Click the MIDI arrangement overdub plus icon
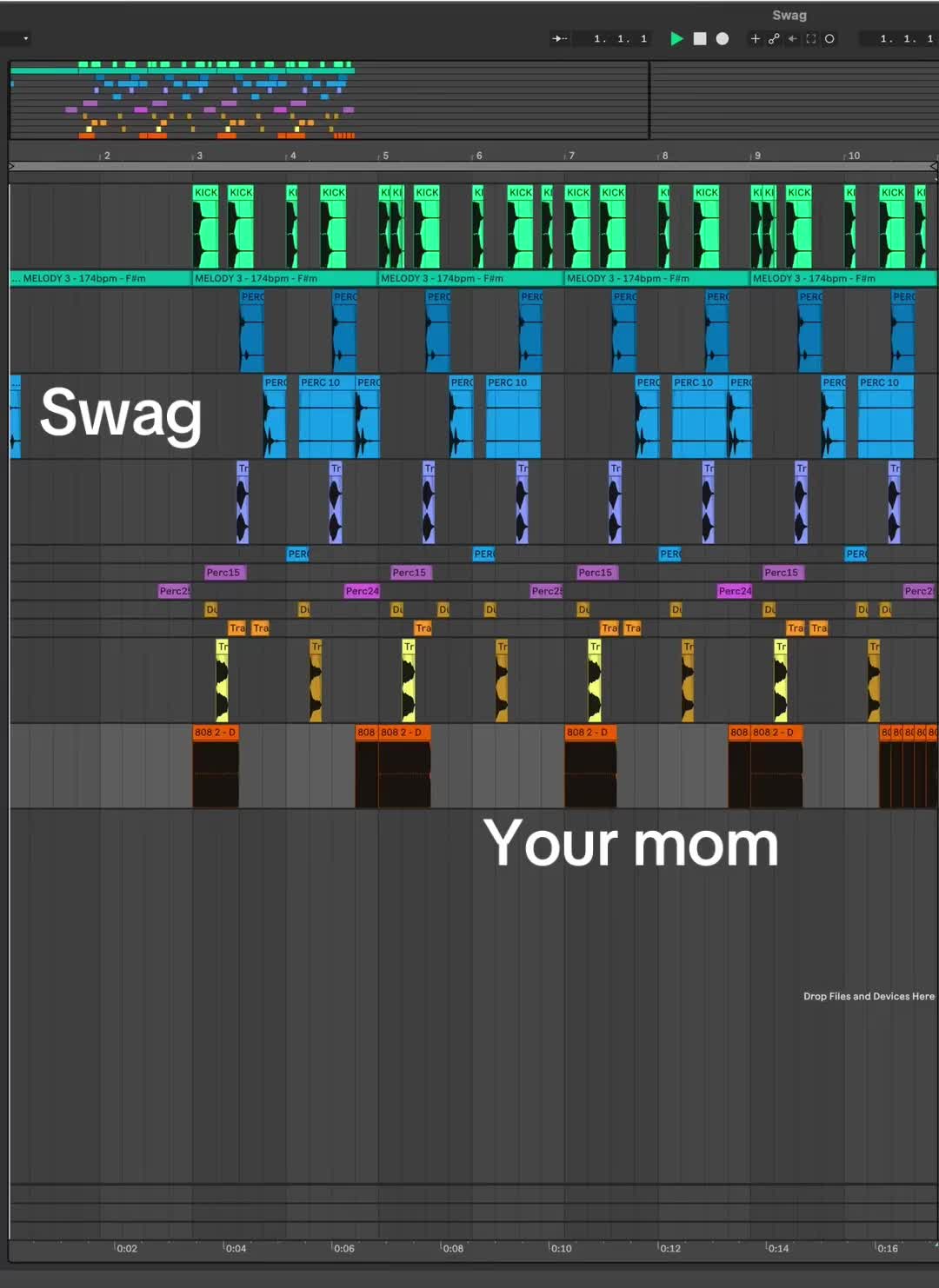The width and height of the screenshot is (939, 1288). 755,38
